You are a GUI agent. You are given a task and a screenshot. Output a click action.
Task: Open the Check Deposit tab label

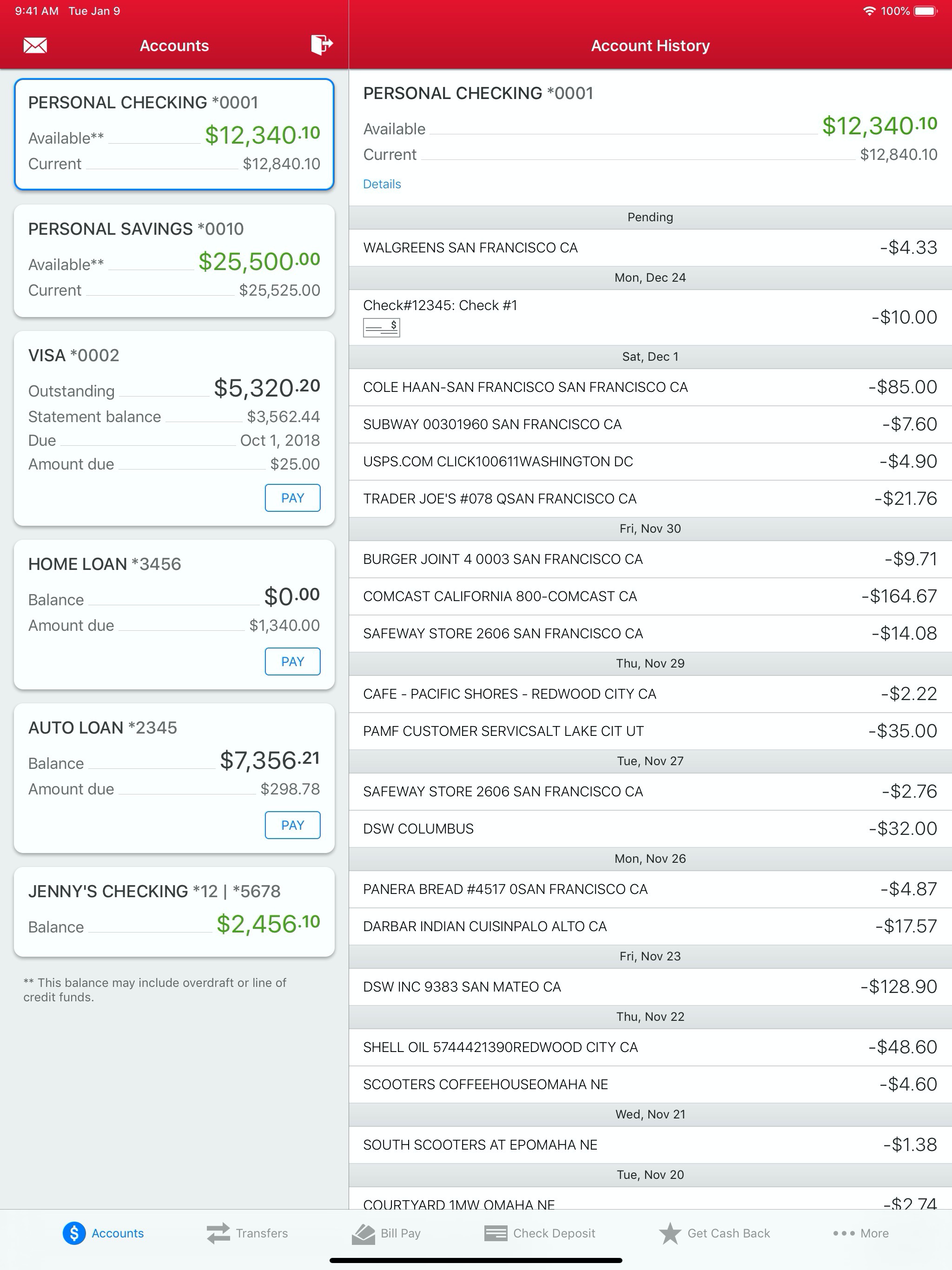point(554,1233)
